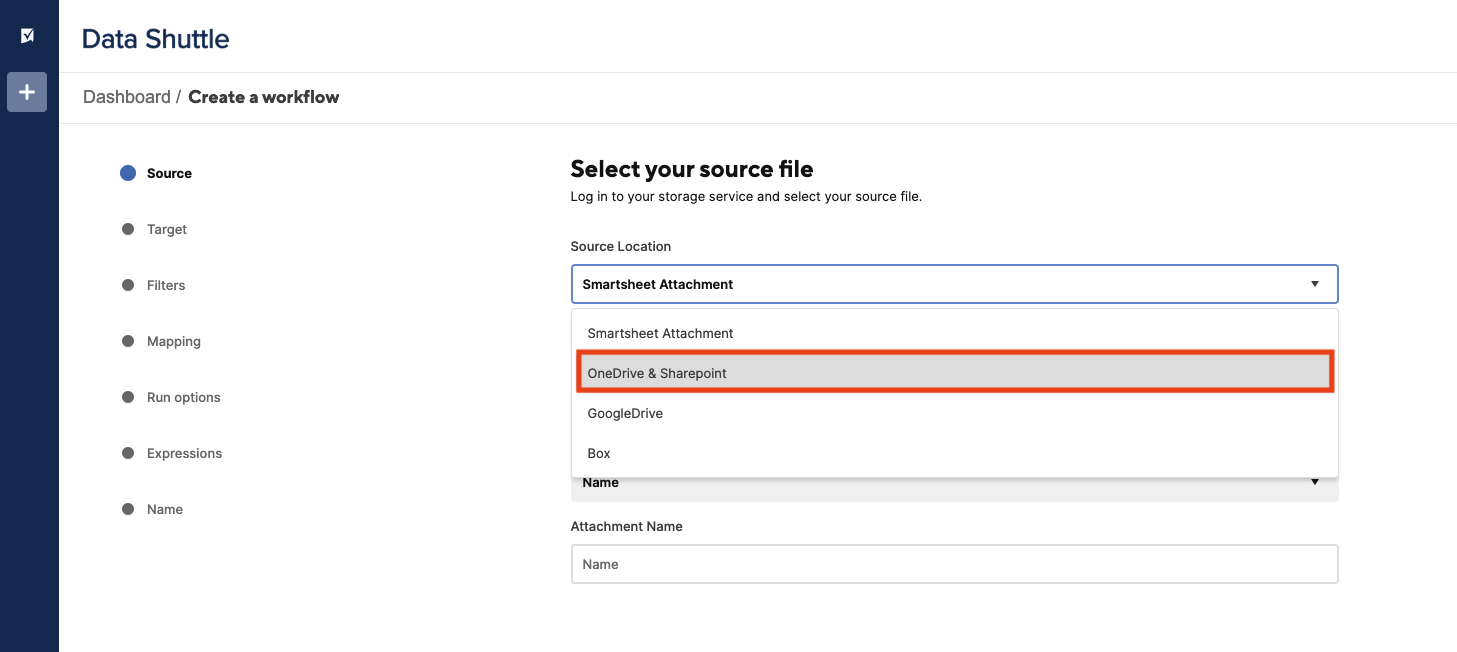This screenshot has width=1457, height=652.
Task: Click the Data Shuttle checkmark logo icon
Action: pos(26,33)
